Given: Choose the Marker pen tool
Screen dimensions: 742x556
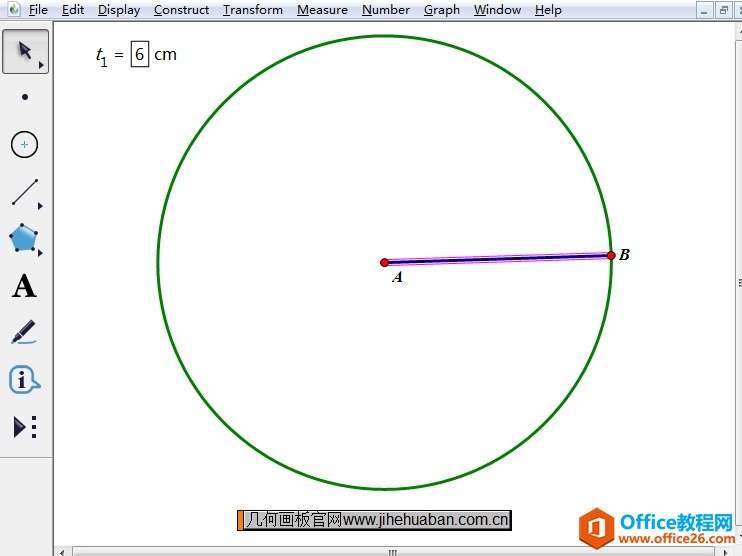Looking at the screenshot, I should pos(24,332).
